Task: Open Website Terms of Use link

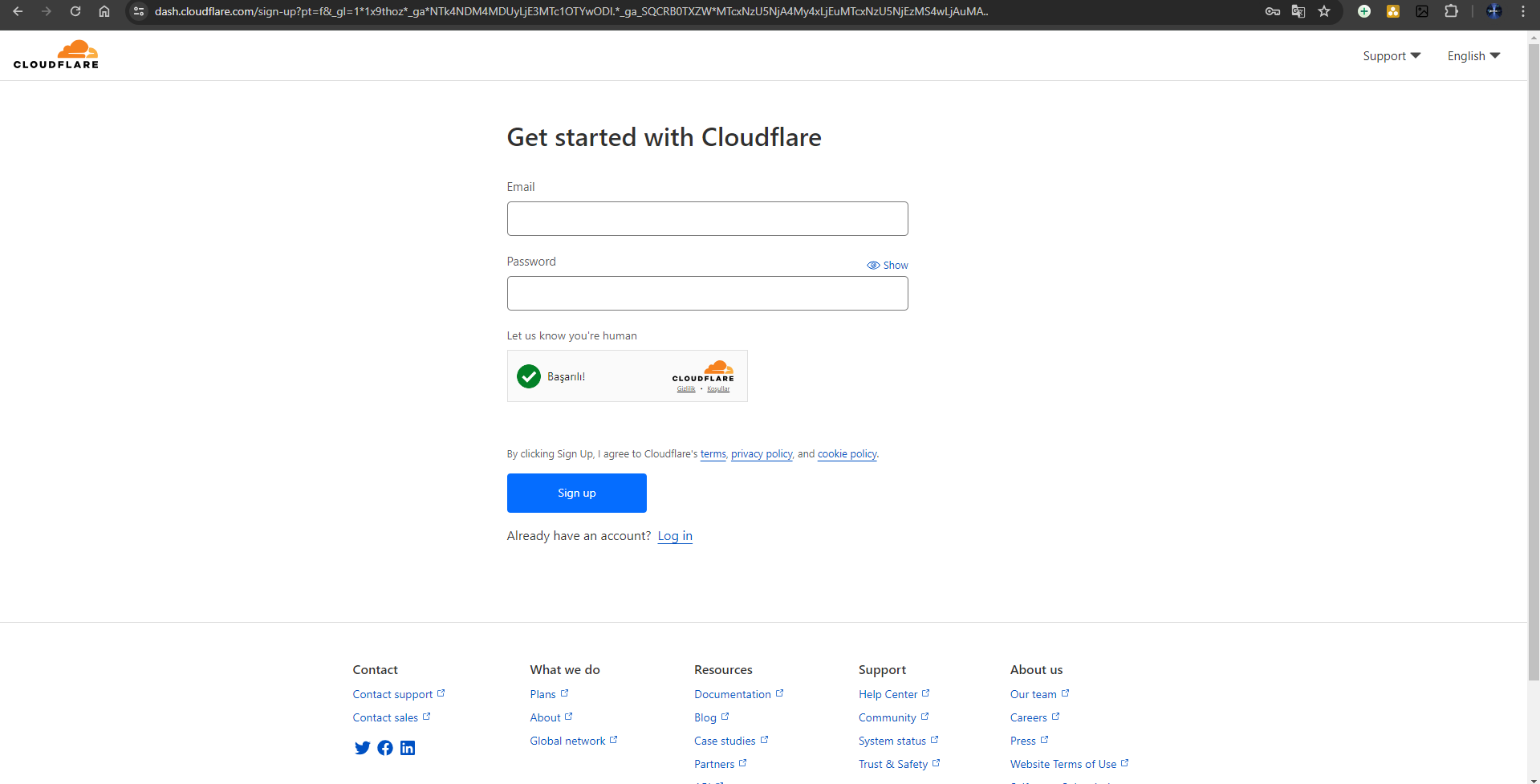Action: (1070, 764)
